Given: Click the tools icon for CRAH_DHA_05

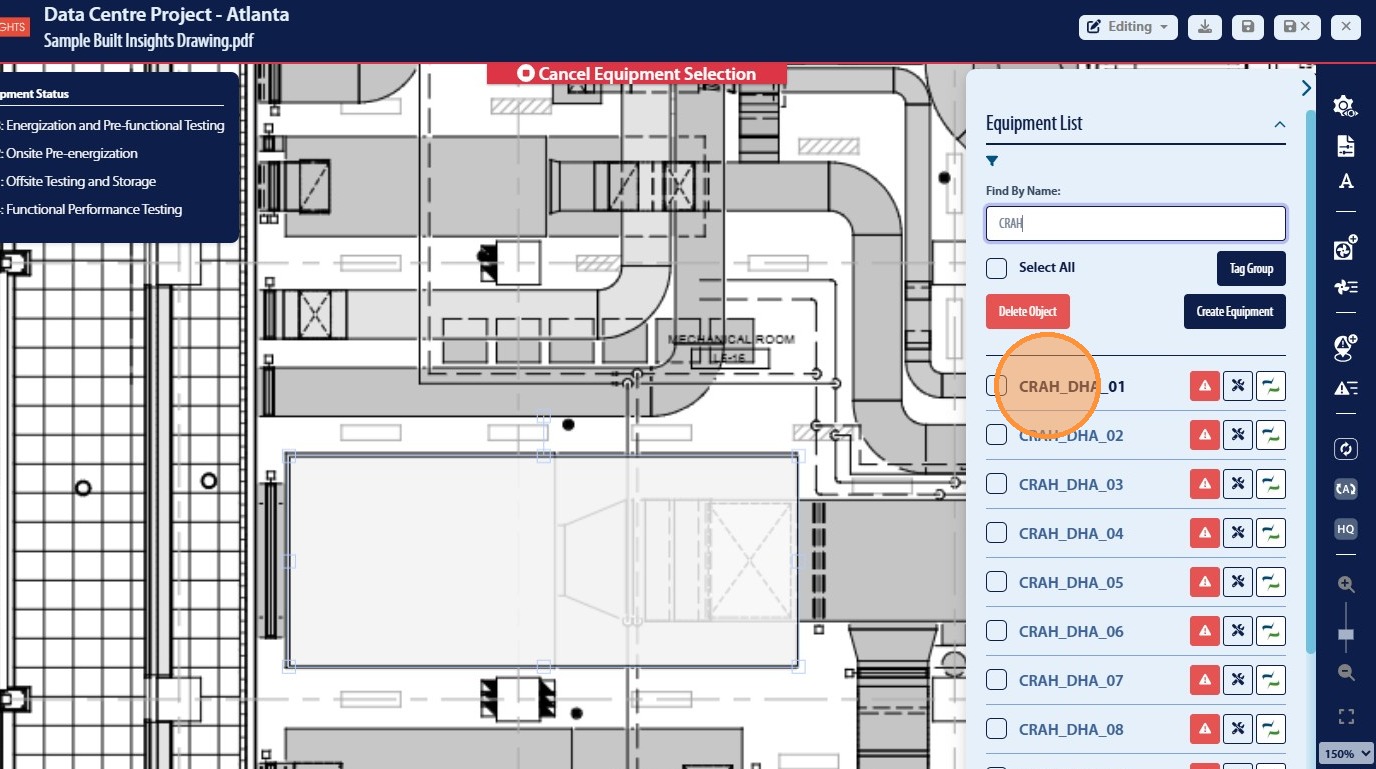Looking at the screenshot, I should (x=1238, y=582).
